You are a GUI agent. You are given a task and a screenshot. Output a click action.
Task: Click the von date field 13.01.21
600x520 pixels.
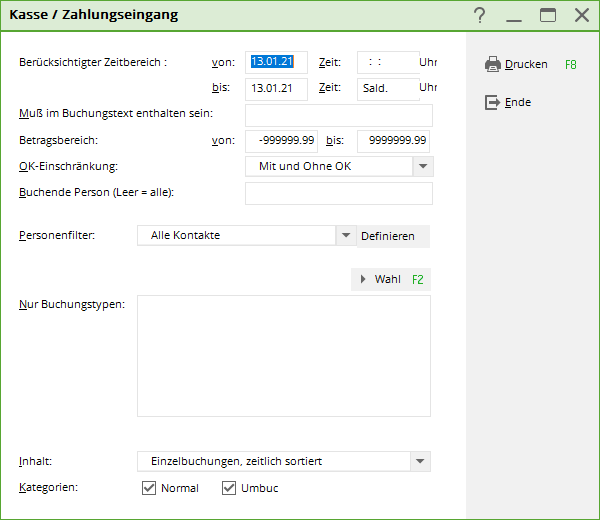tap(276, 62)
